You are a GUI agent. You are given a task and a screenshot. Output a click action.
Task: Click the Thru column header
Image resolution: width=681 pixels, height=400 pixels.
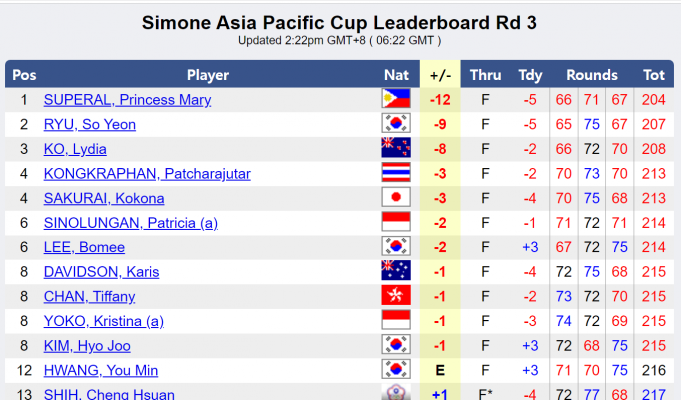(486, 75)
